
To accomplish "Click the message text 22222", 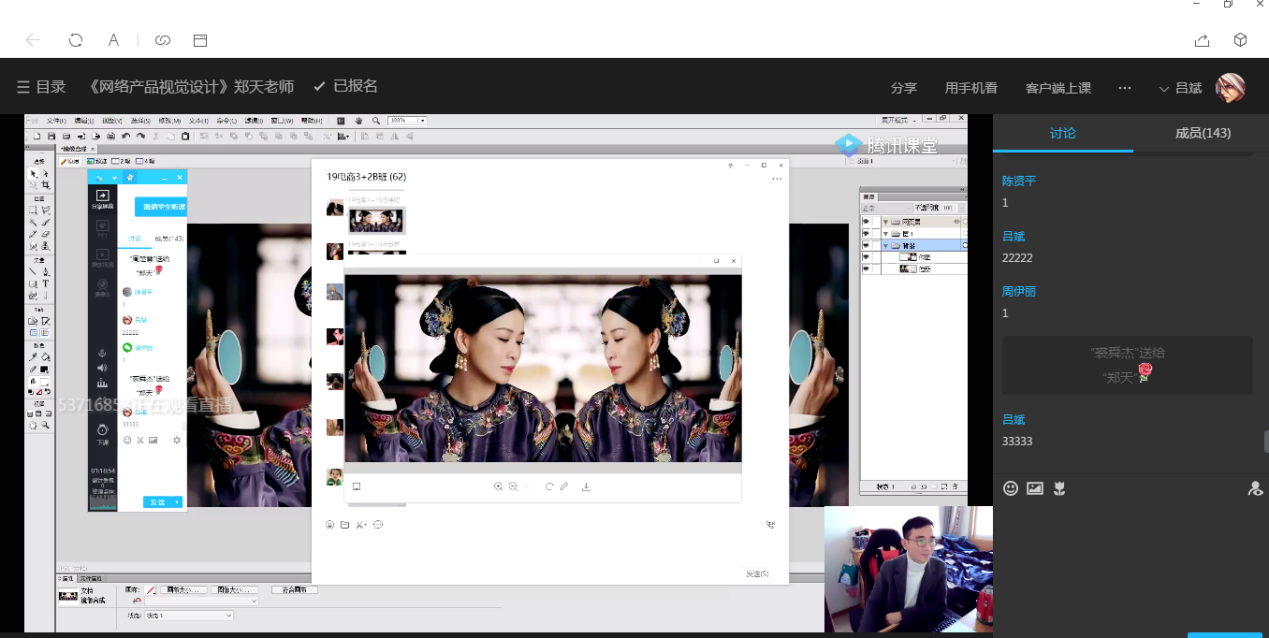I will point(1017,258).
